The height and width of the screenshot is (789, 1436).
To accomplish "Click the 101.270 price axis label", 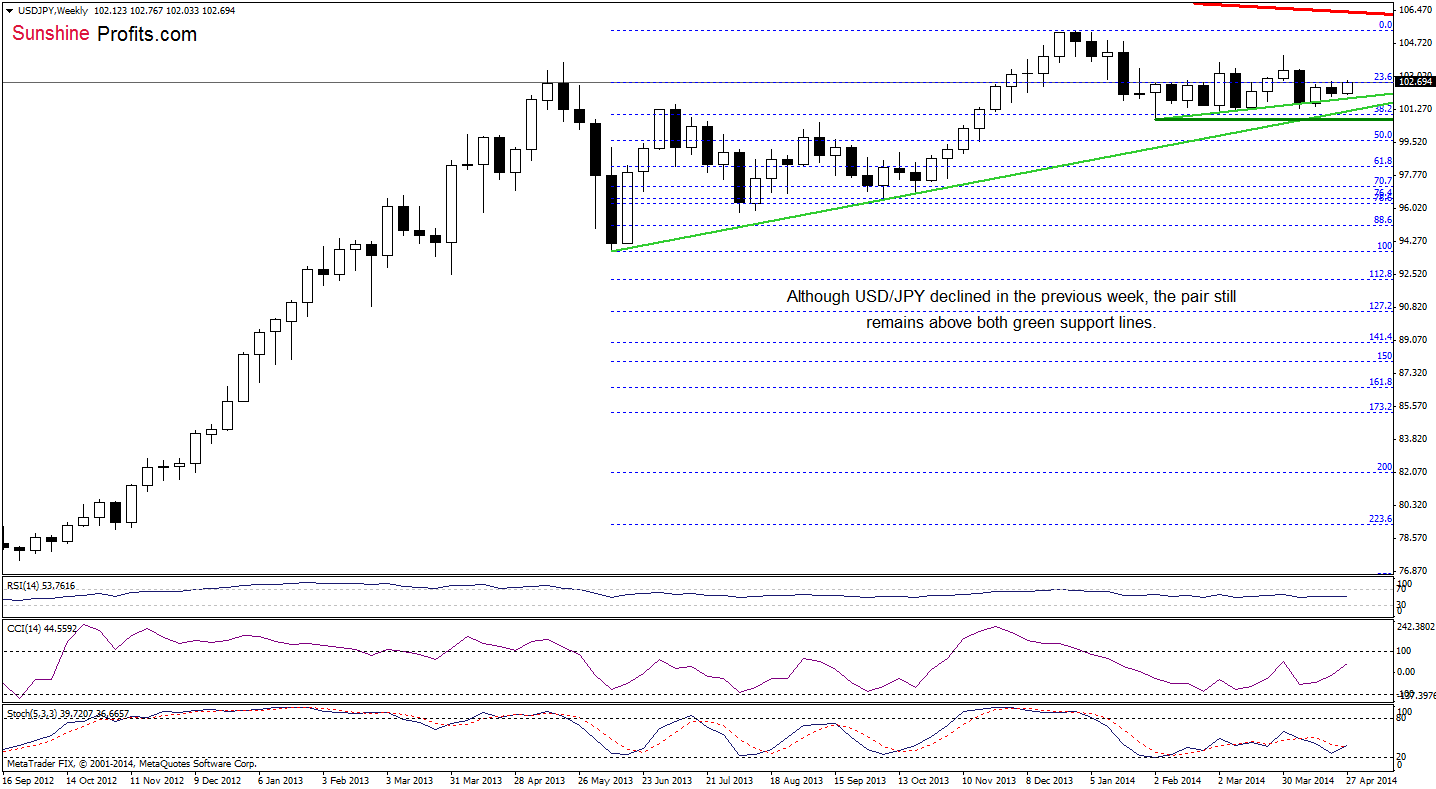I will coord(1414,109).
